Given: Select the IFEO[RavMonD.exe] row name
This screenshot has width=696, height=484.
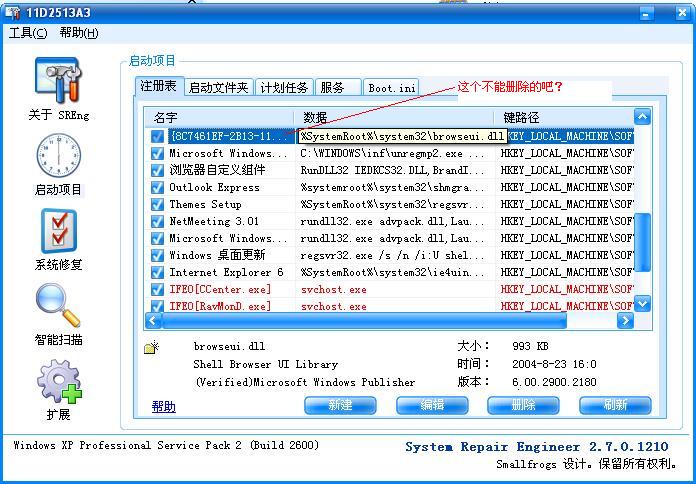Looking at the screenshot, I should [220, 306].
